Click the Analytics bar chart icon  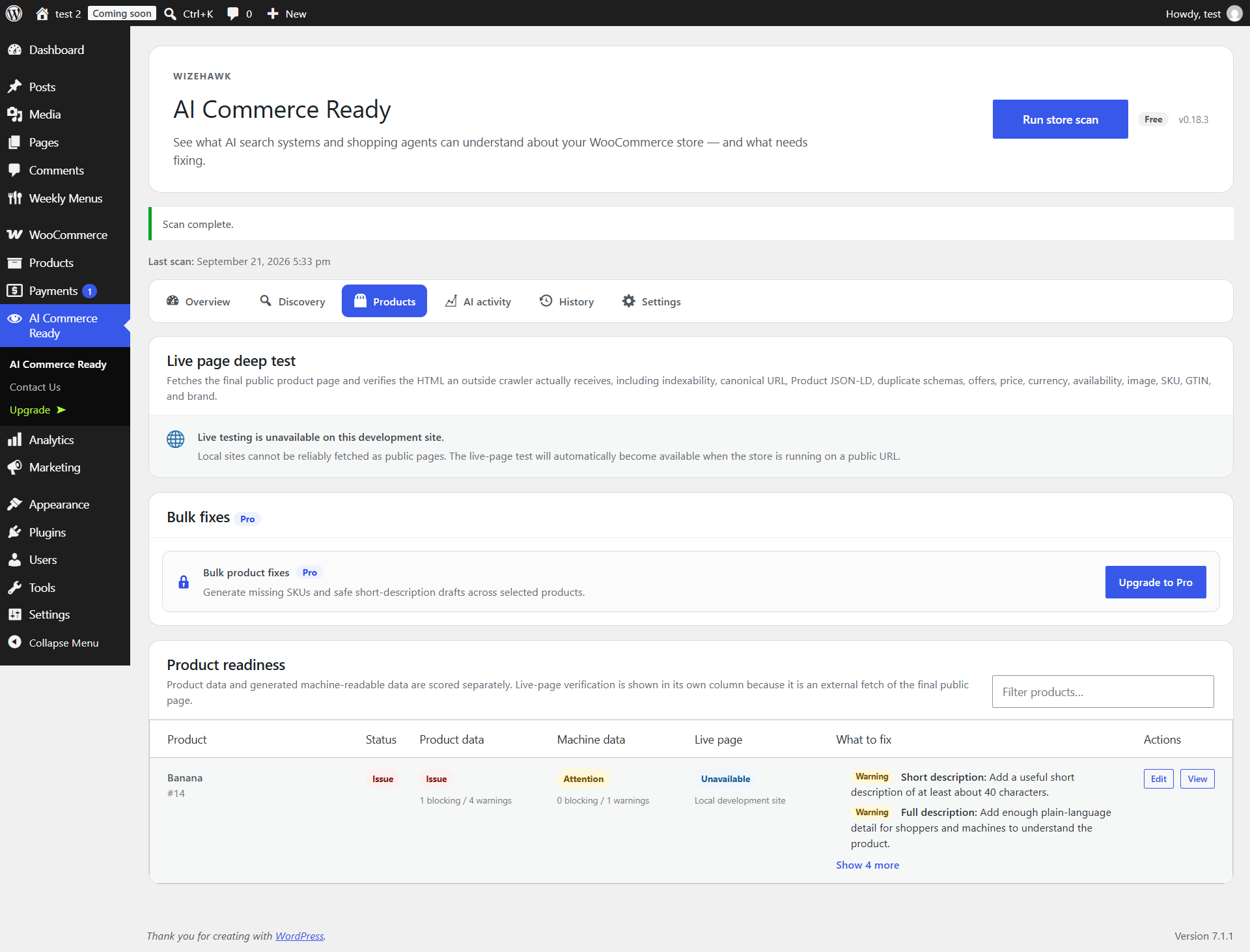point(14,440)
